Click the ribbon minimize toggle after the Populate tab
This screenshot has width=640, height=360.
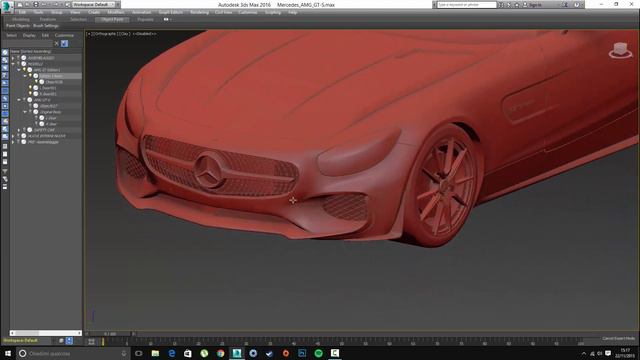pyautogui.click(x=166, y=19)
